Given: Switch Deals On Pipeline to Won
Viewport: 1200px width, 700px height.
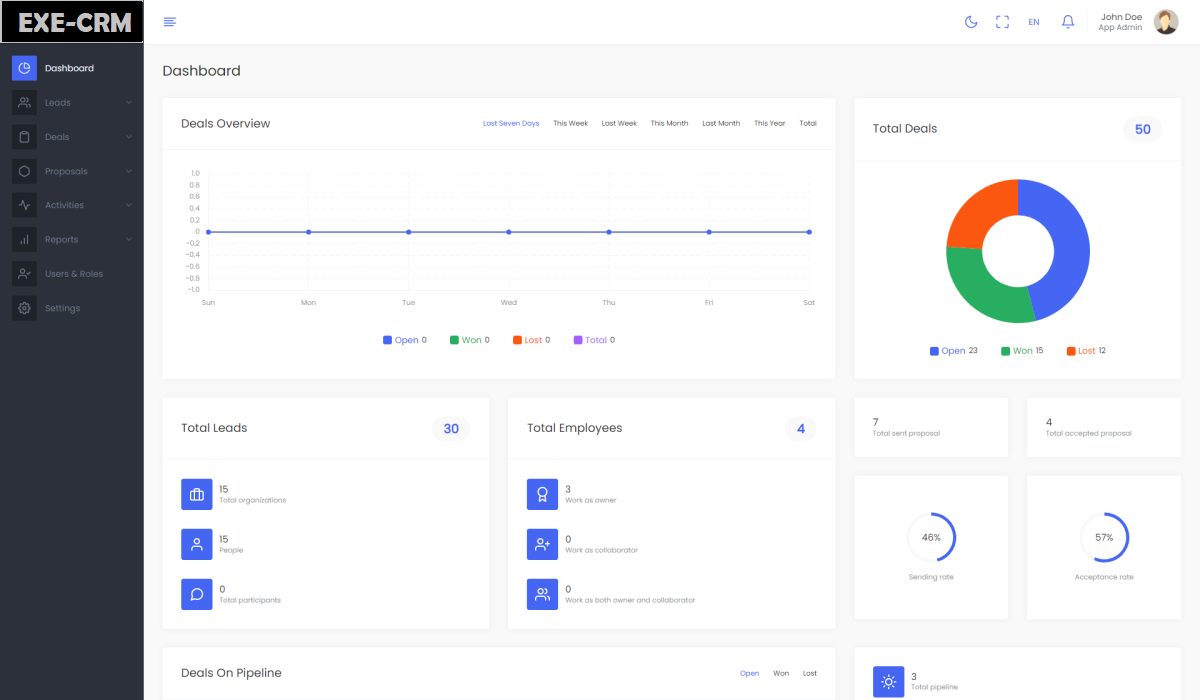Looking at the screenshot, I should 781,674.
